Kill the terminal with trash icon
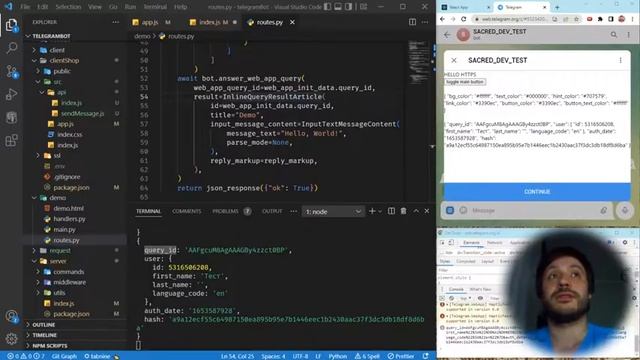640x360 pixels. [x=403, y=211]
